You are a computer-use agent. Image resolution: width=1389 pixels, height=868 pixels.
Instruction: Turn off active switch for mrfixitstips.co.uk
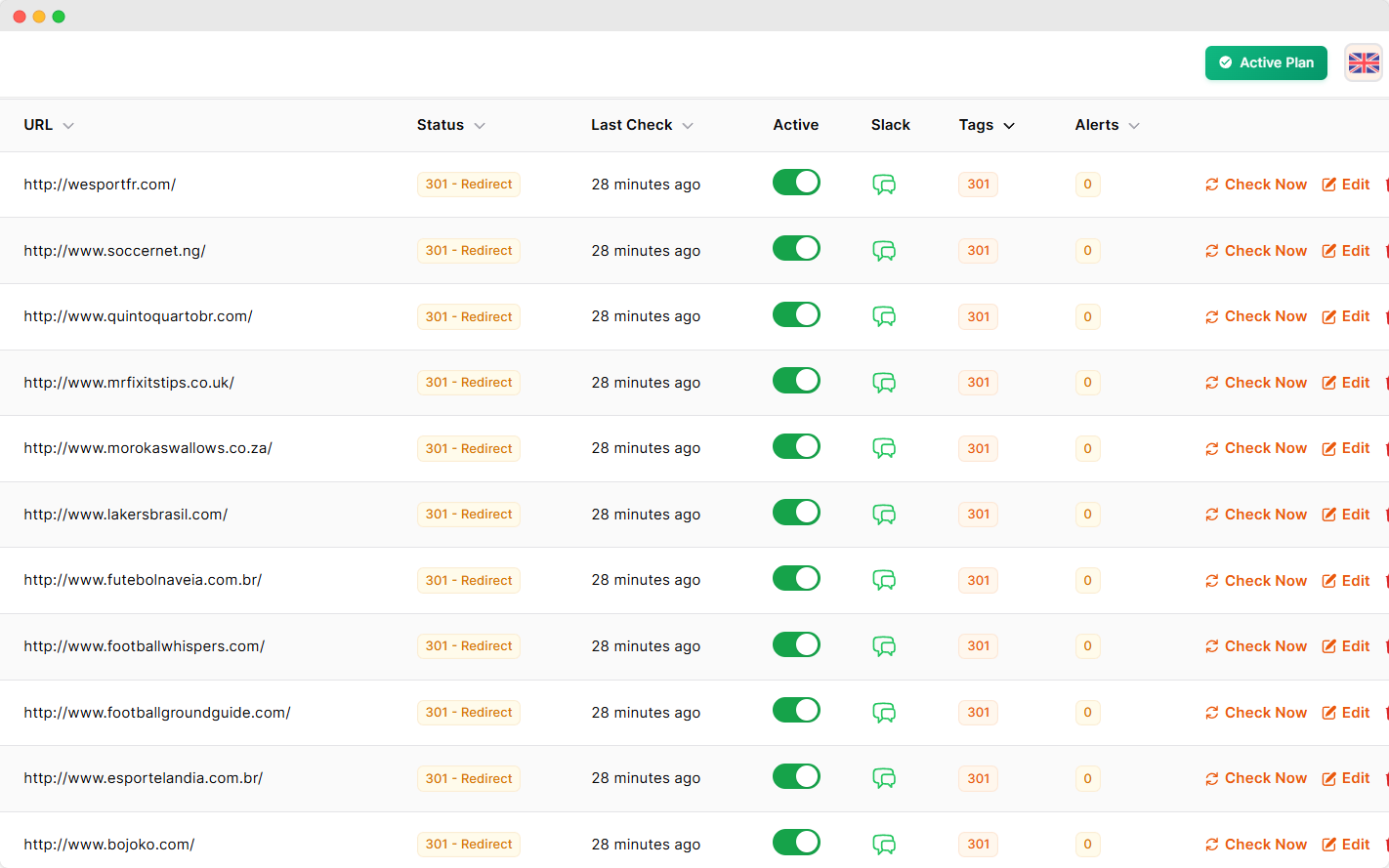click(x=796, y=380)
